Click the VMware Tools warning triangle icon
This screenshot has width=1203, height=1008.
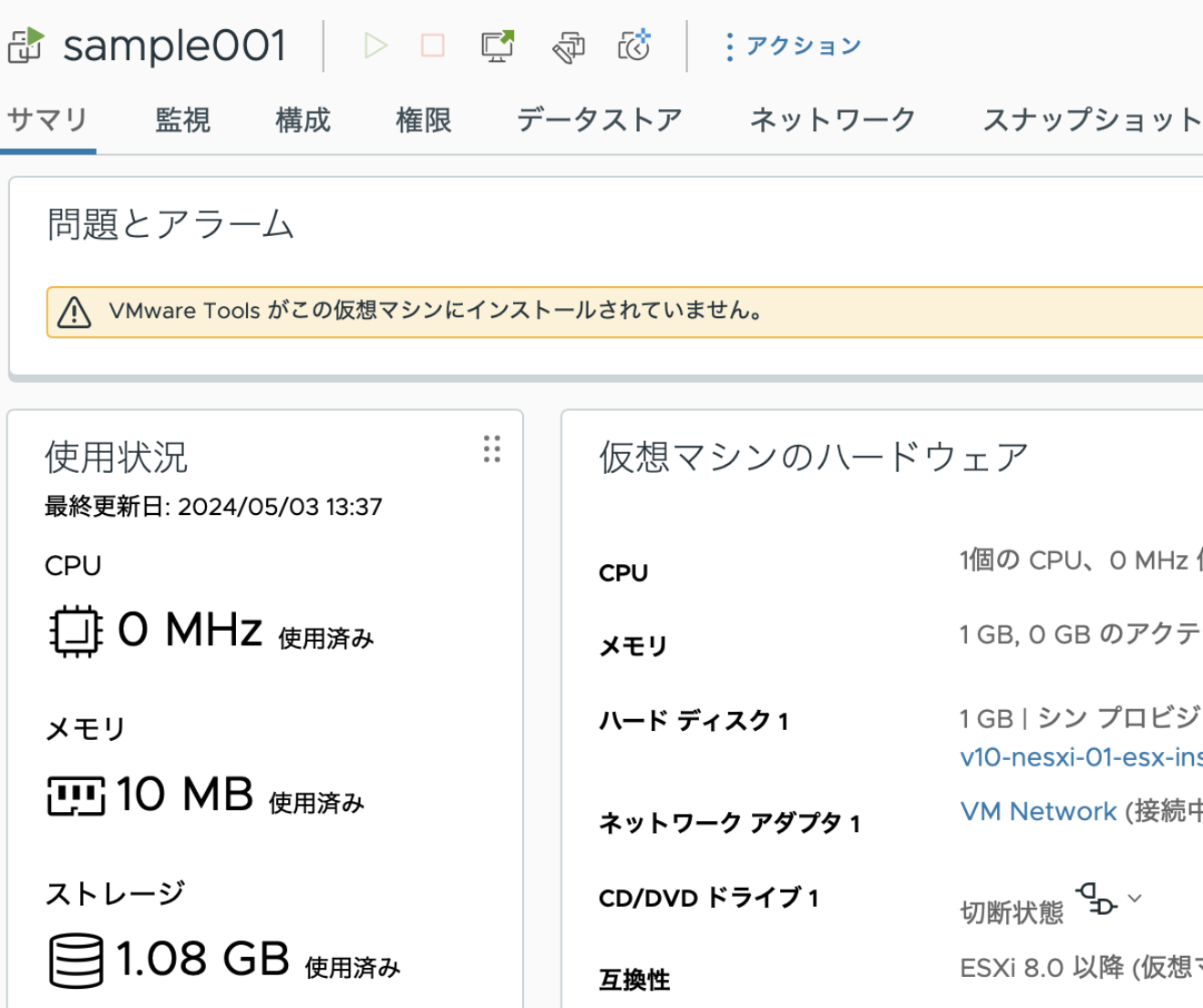[x=71, y=310]
